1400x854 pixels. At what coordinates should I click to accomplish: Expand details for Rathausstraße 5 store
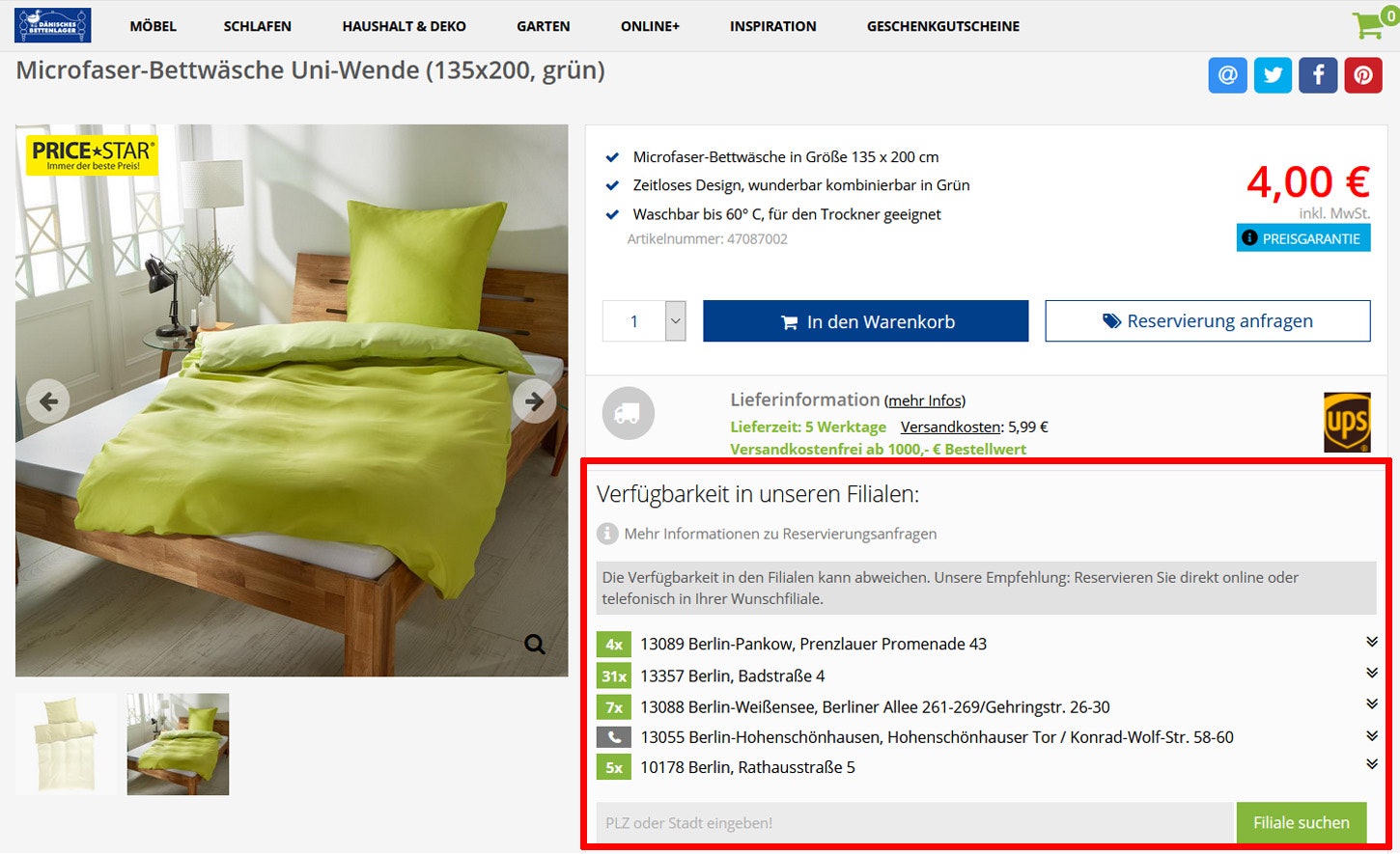click(1372, 763)
